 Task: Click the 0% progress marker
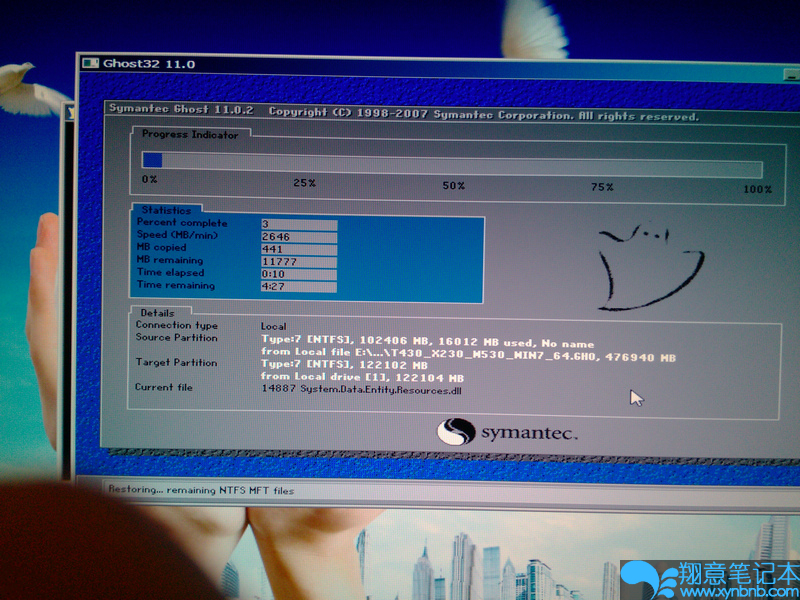(x=149, y=179)
